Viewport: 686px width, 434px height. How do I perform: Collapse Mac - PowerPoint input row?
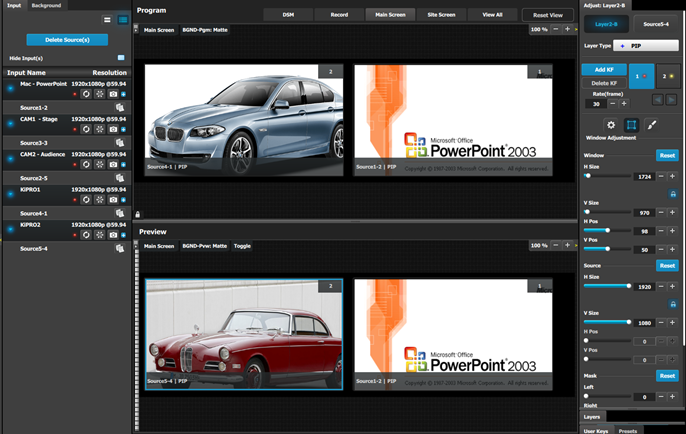point(10,88)
